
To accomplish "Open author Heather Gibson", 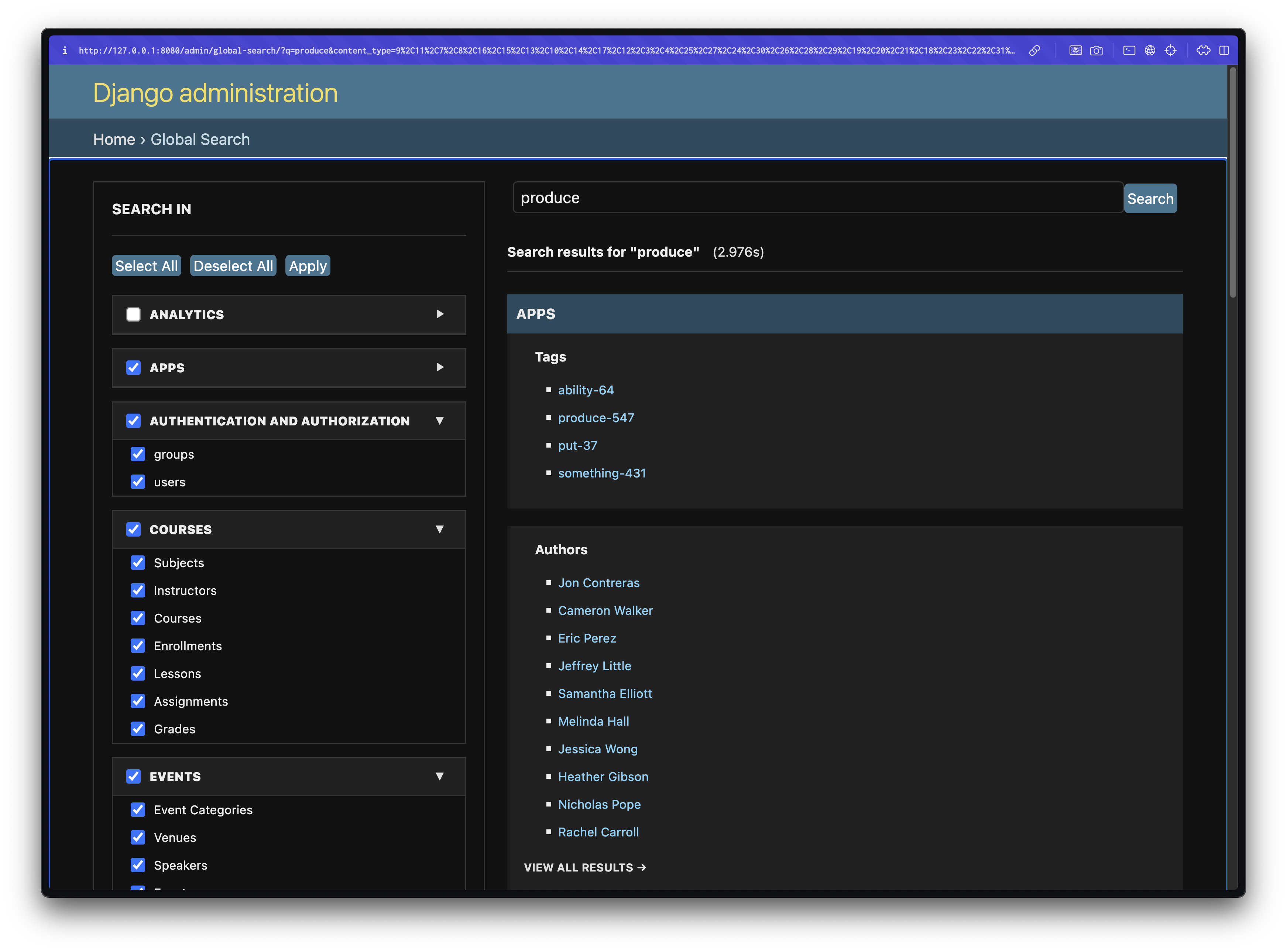I will coord(603,776).
